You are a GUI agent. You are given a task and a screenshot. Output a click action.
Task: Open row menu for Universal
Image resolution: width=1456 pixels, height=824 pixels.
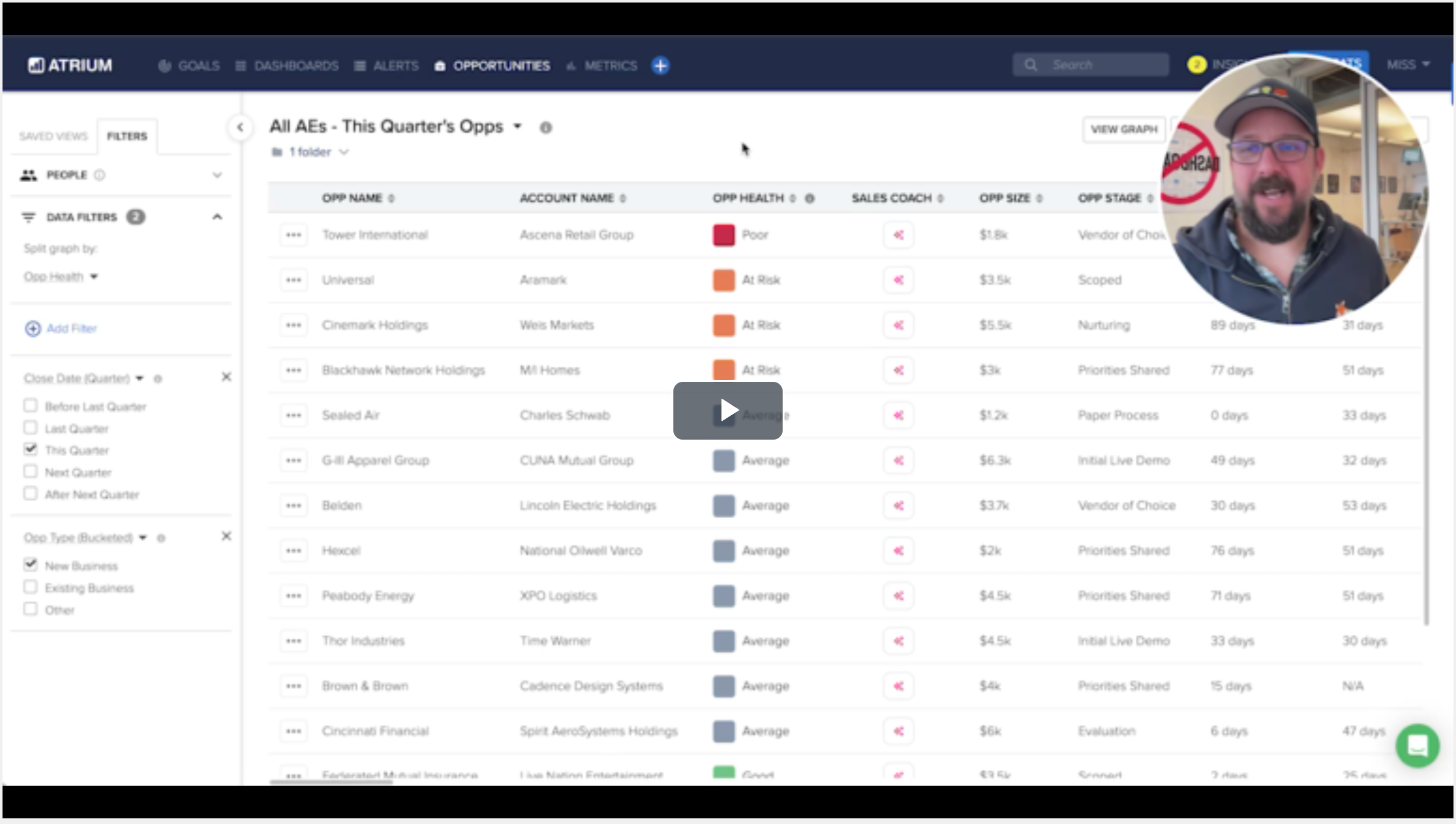tap(293, 280)
